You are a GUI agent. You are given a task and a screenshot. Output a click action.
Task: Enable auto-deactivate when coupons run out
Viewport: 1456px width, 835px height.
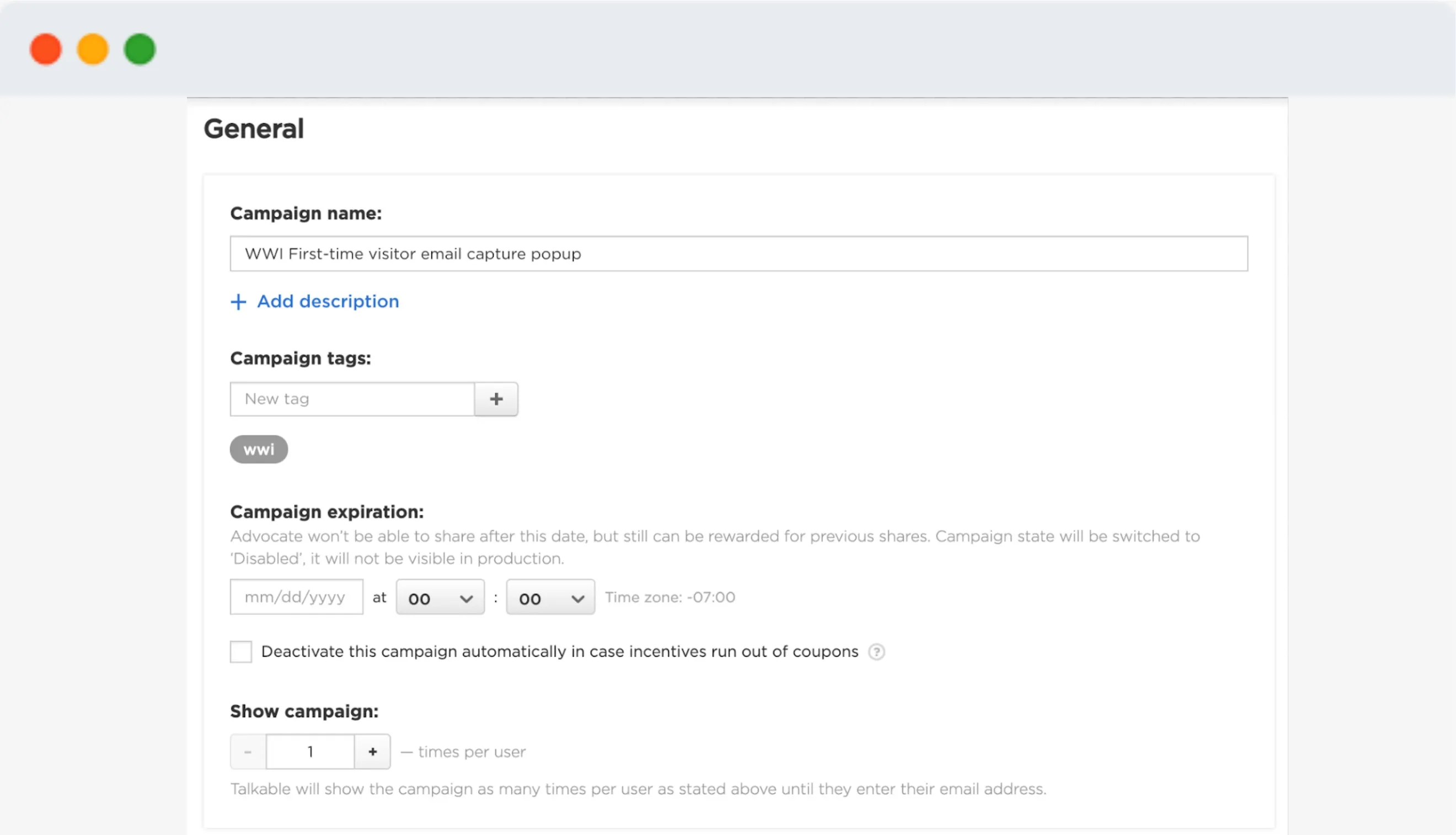[241, 651]
